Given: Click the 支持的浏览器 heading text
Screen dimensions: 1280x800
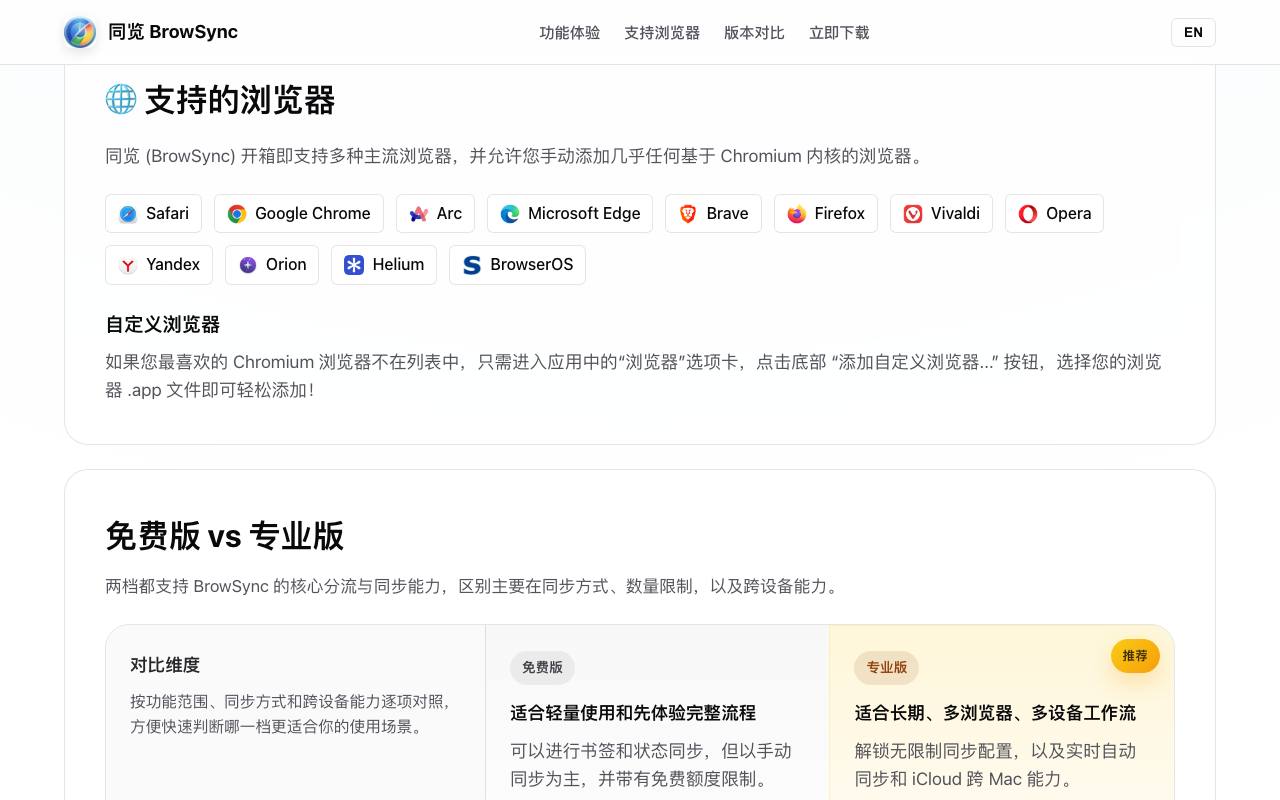Looking at the screenshot, I should pyautogui.click(x=240, y=100).
